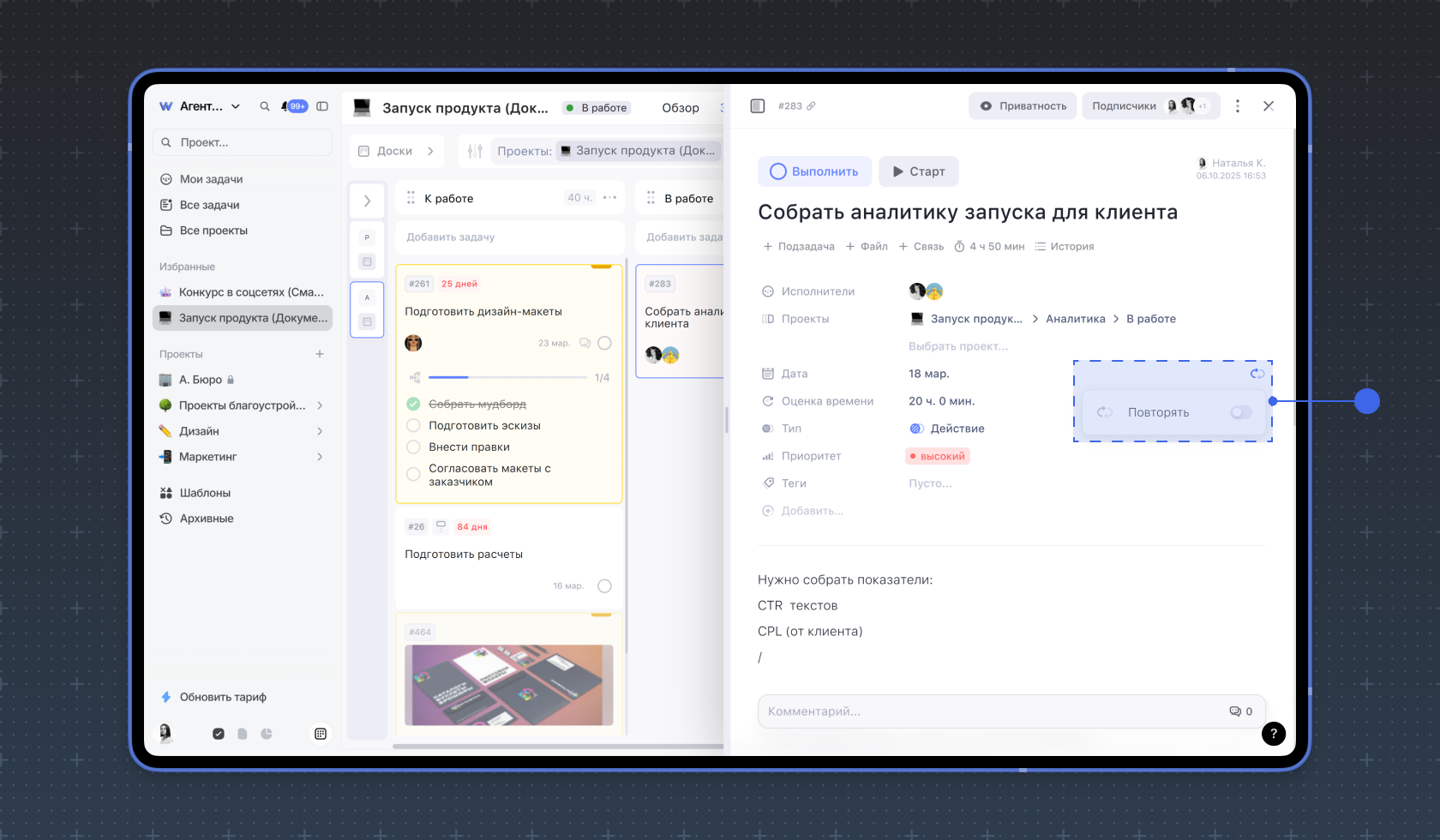The height and width of the screenshot is (840, 1440).
Task: Click the copy link icon next to #283
Action: coord(811,106)
